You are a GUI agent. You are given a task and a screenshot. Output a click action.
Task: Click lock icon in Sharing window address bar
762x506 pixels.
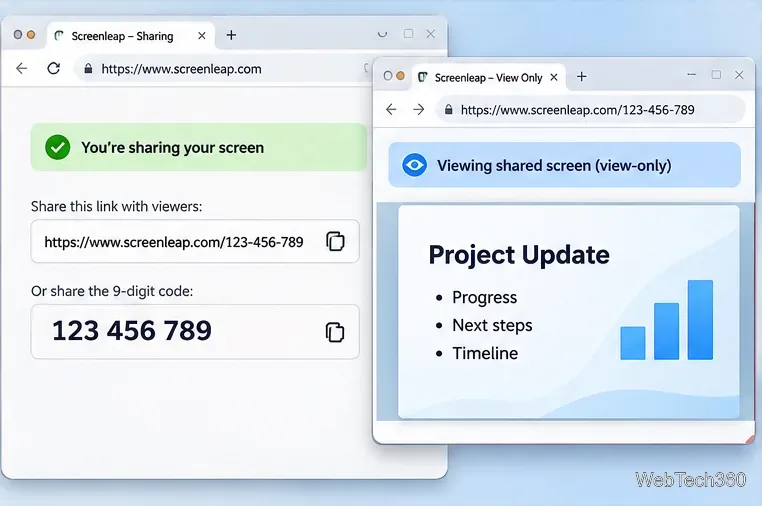click(88, 69)
